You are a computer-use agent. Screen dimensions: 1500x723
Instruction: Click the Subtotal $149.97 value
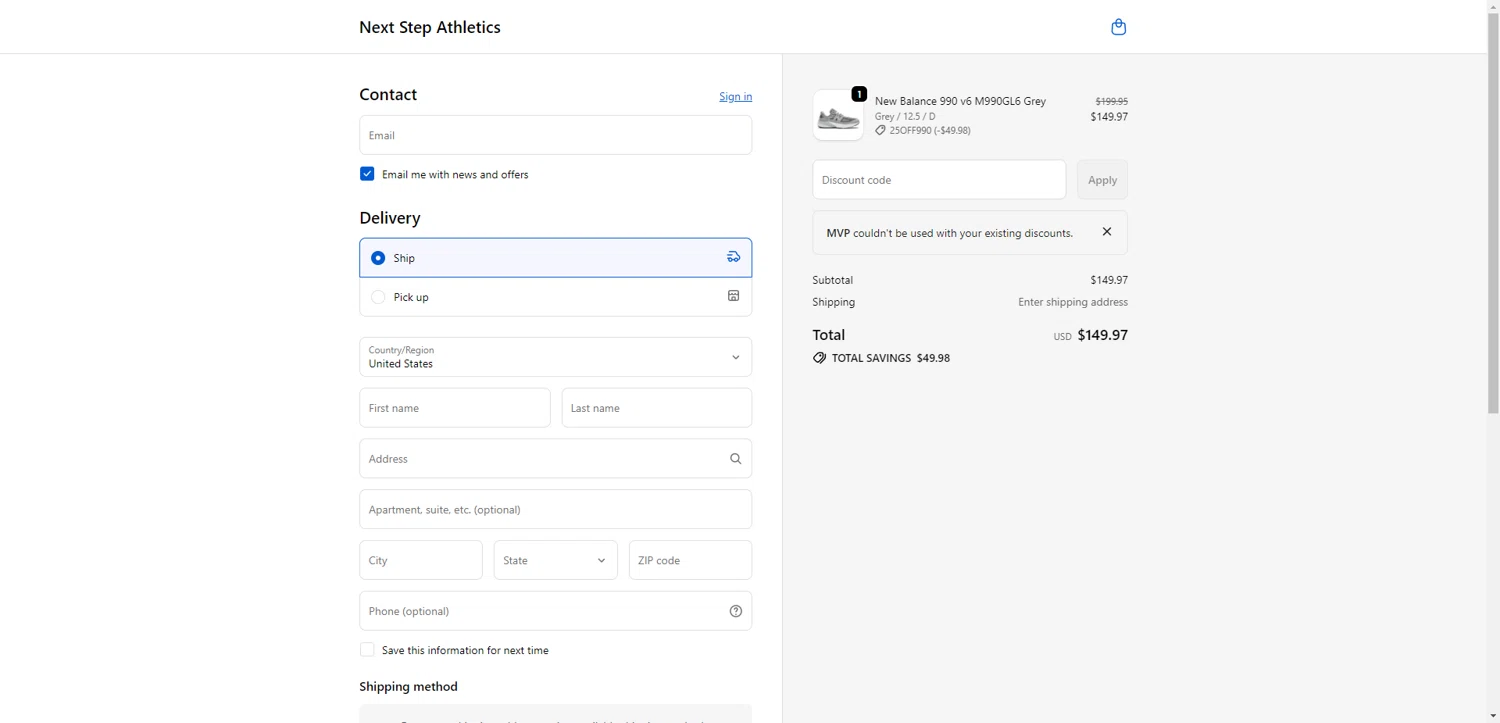coord(1109,280)
